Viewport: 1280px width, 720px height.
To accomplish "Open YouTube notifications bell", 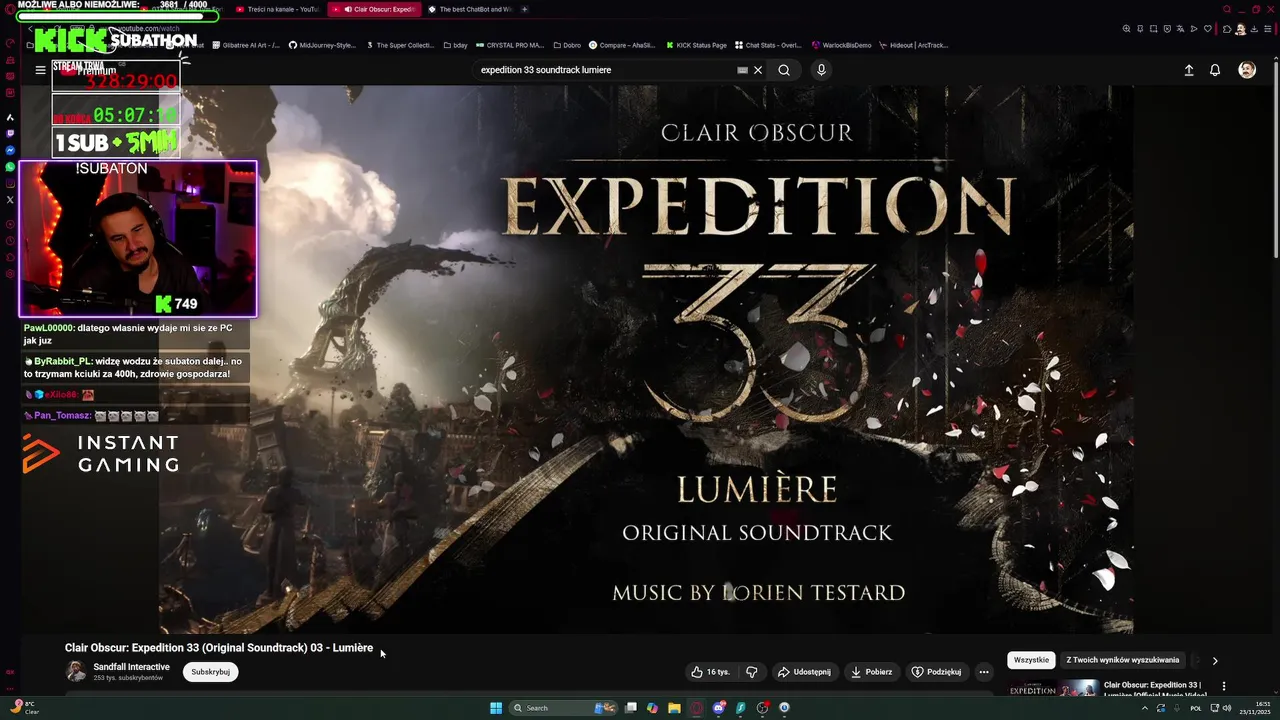I will [1215, 70].
